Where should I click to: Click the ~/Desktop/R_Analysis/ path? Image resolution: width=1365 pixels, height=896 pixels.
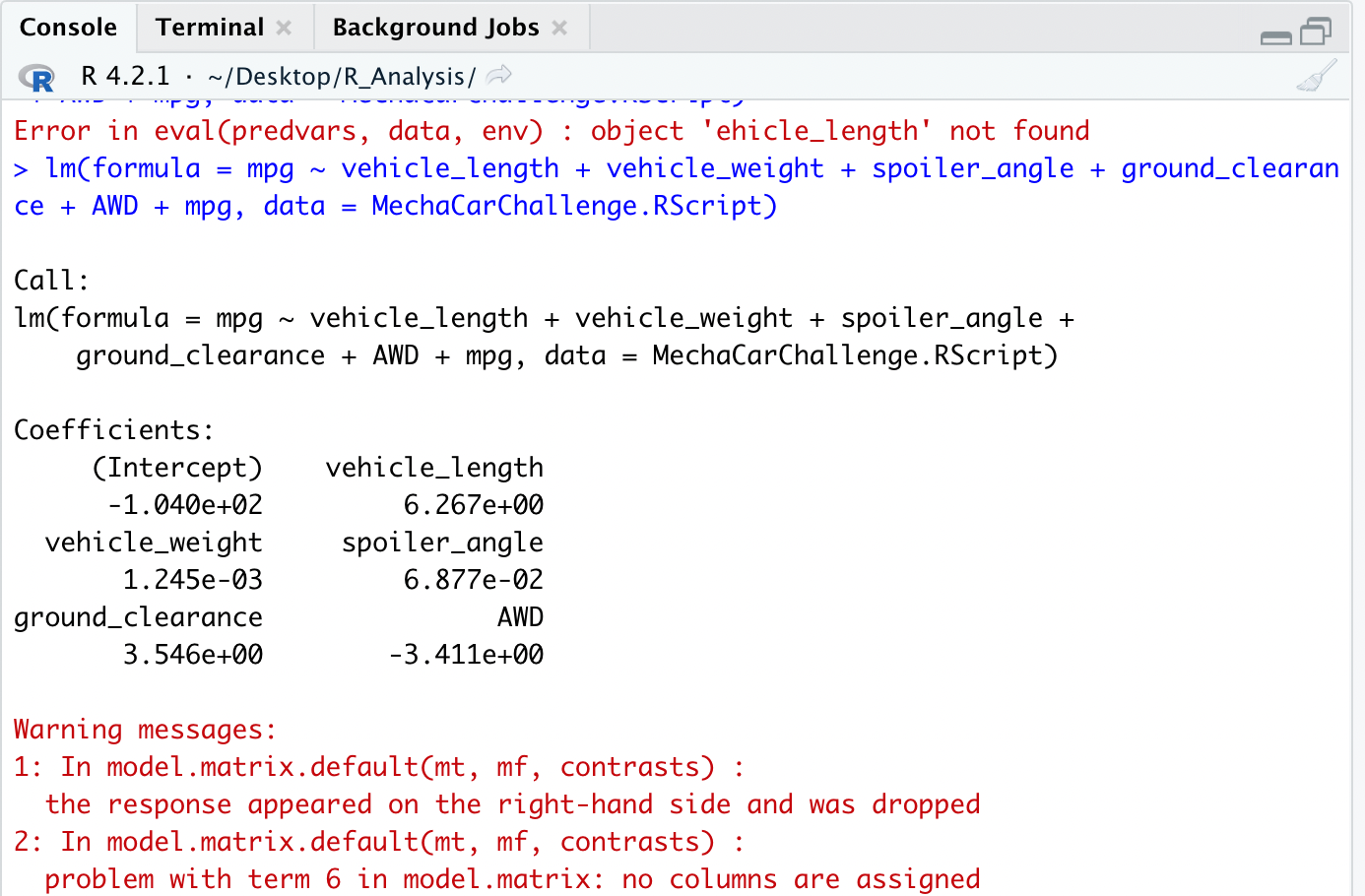pos(343,77)
